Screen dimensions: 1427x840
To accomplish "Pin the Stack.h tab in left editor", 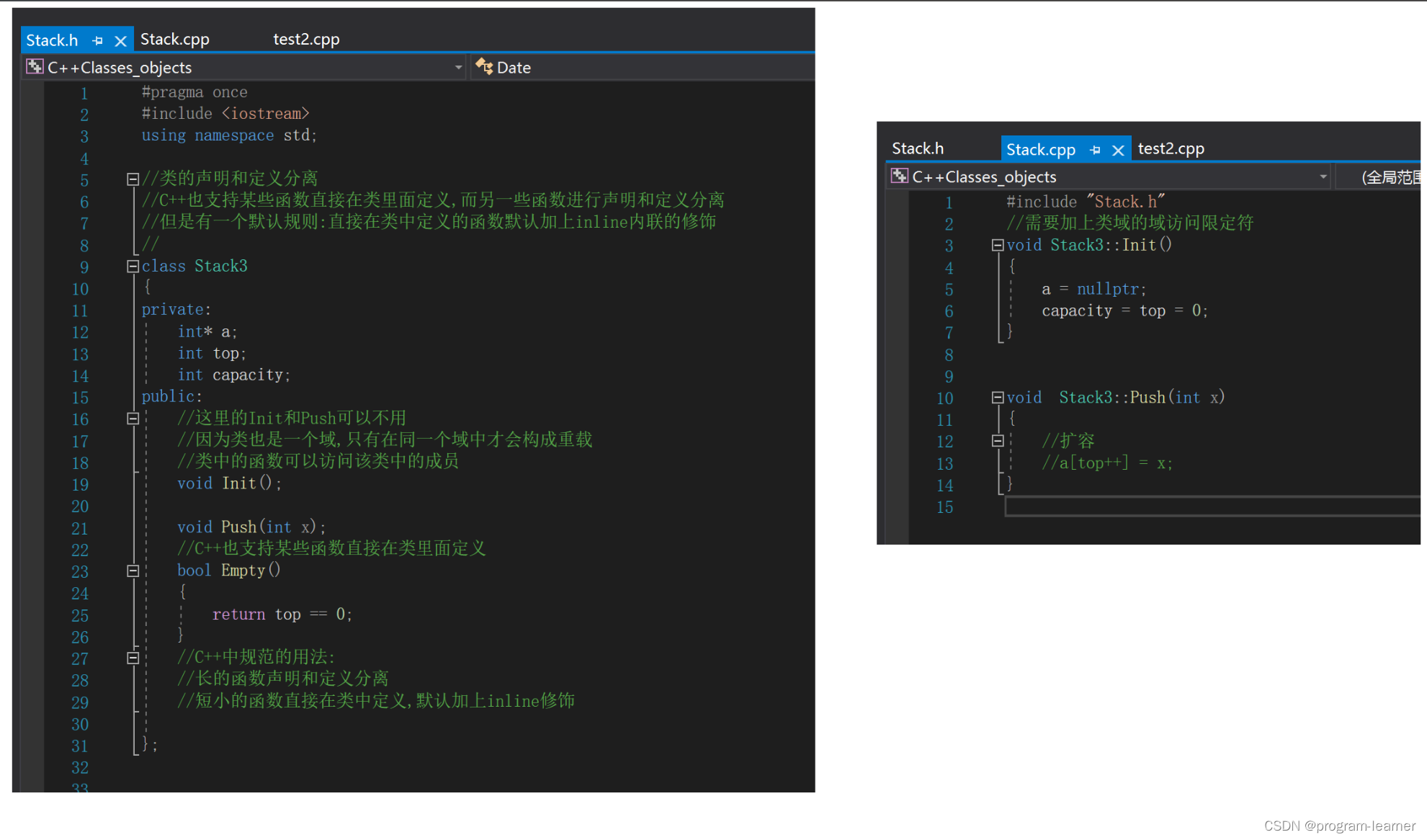I will (98, 41).
